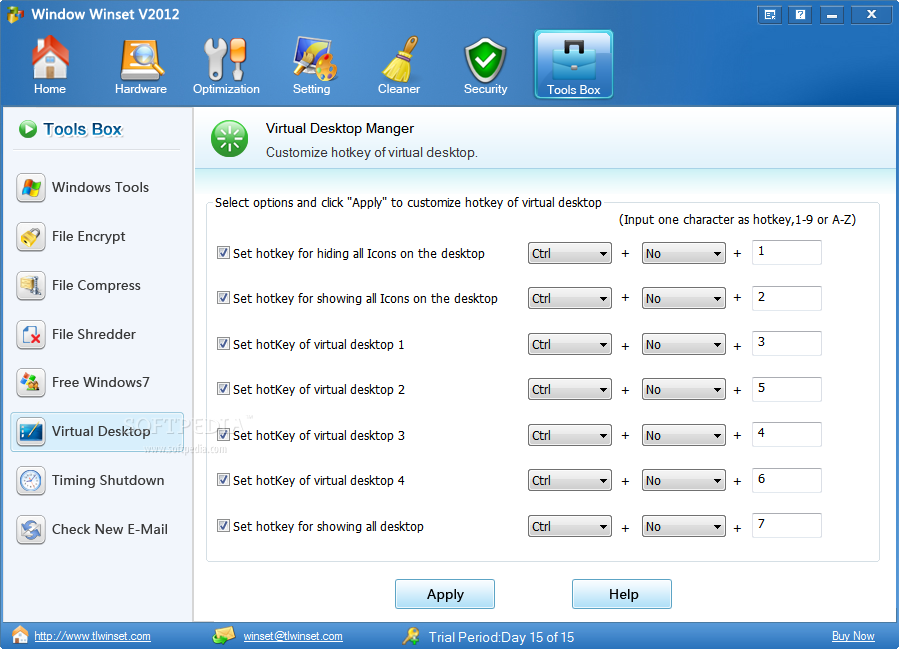Click the File Encrypt lock icon
This screenshot has height=649, width=899.
pos(31,237)
